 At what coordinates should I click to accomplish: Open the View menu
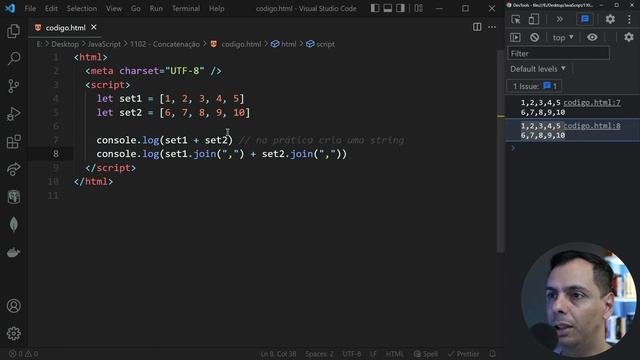pyautogui.click(x=113, y=8)
